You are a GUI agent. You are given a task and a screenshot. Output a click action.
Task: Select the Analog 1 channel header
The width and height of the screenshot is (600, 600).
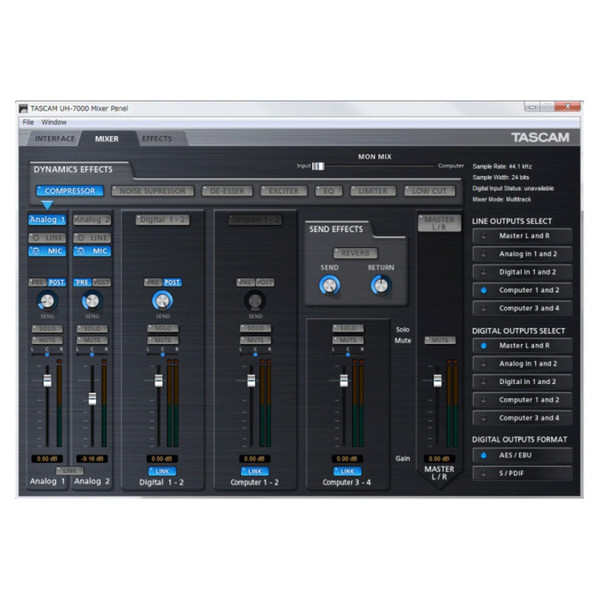[x=47, y=220]
